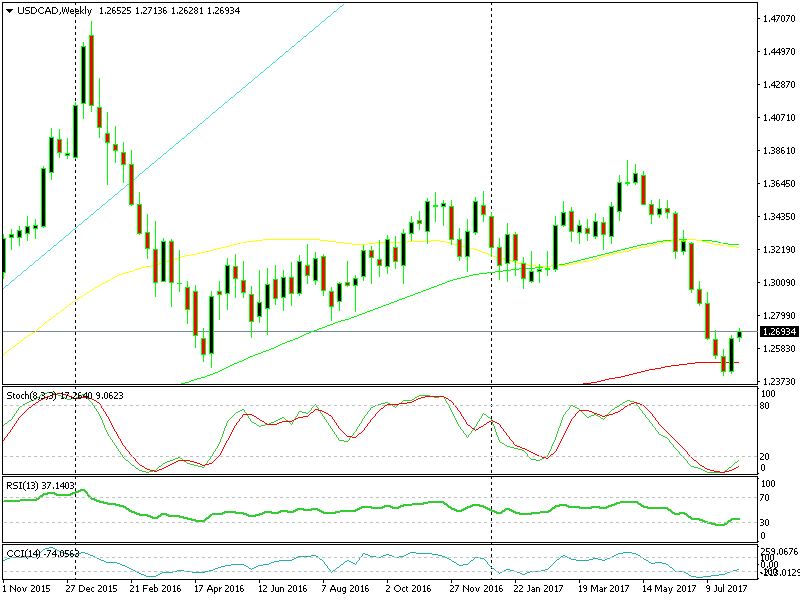Select the current price label 1.26934
Viewport: 800px width, 600px height.
click(x=779, y=332)
